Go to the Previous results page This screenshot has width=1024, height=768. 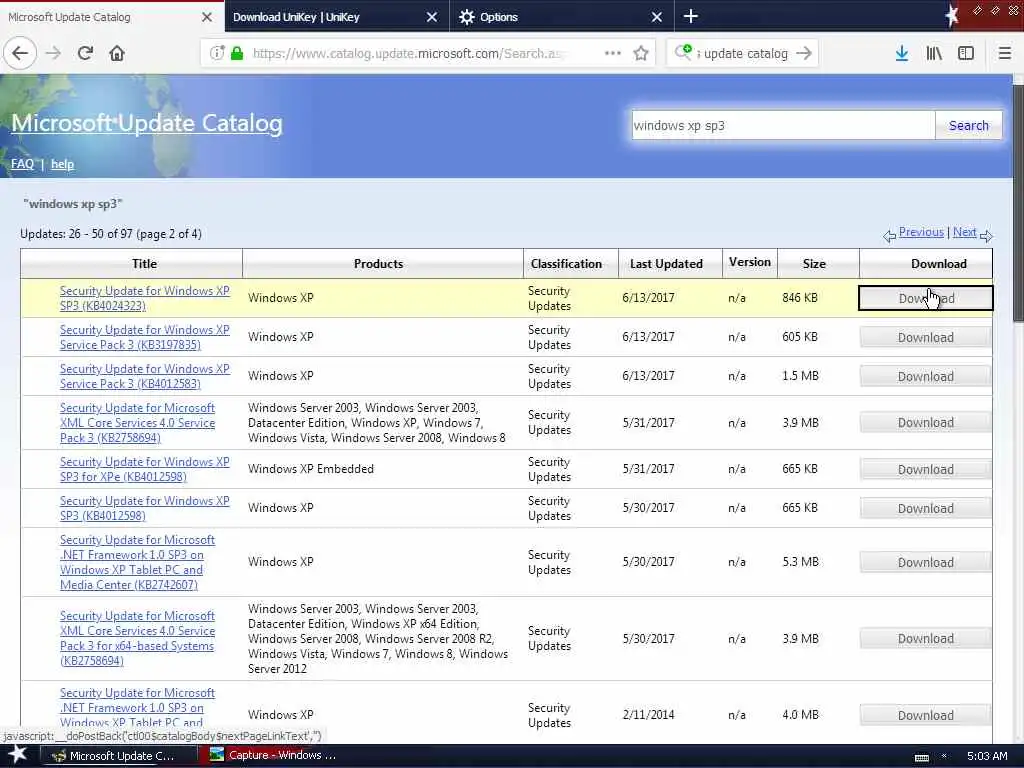(921, 232)
